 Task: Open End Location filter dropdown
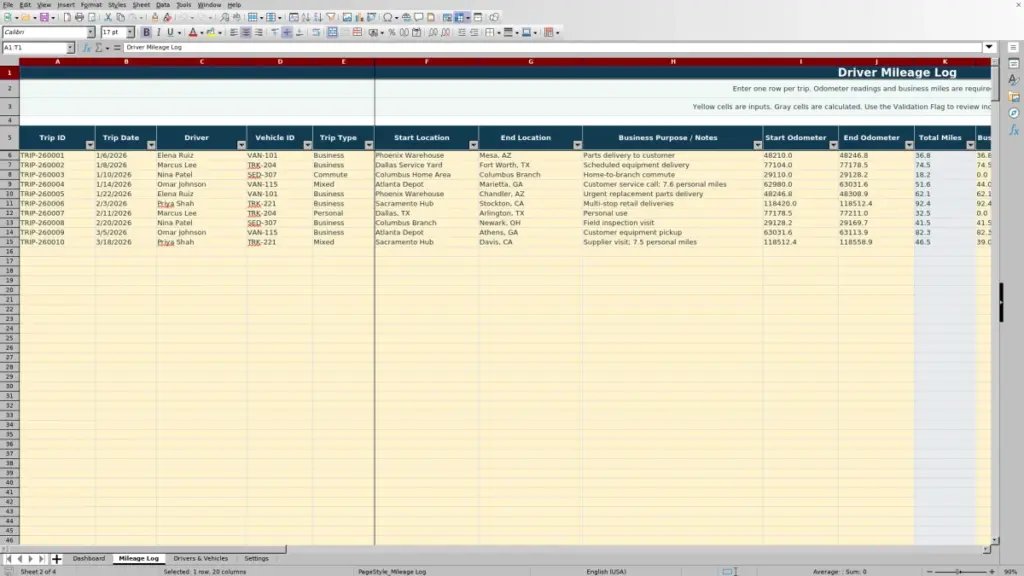tap(577, 145)
